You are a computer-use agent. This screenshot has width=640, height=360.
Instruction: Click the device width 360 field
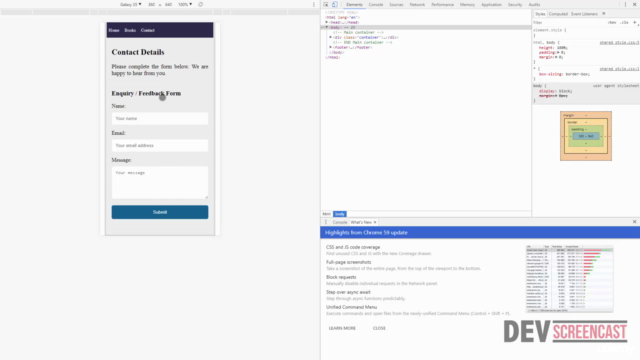point(151,4)
